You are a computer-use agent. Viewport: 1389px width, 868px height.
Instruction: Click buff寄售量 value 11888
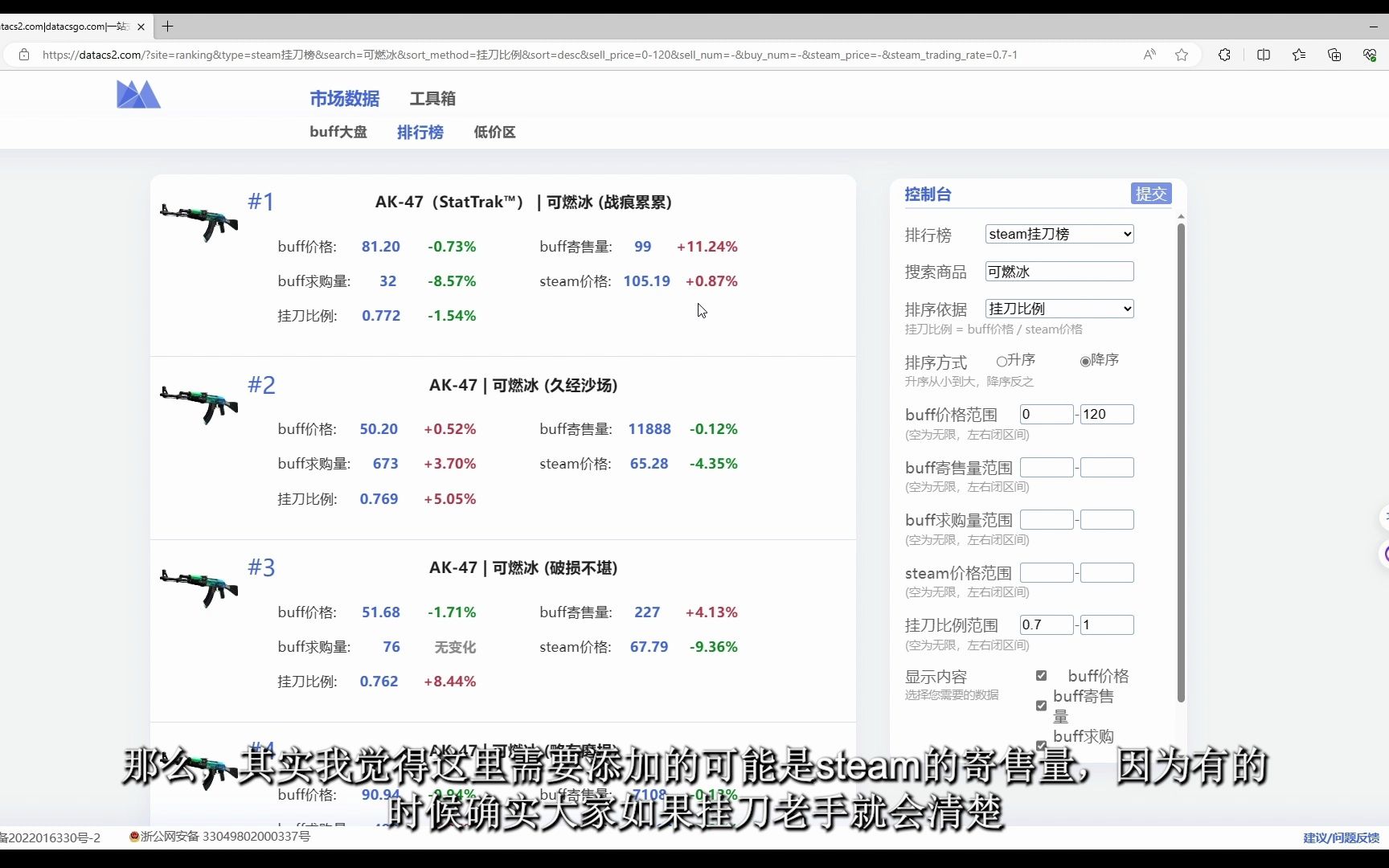(649, 429)
